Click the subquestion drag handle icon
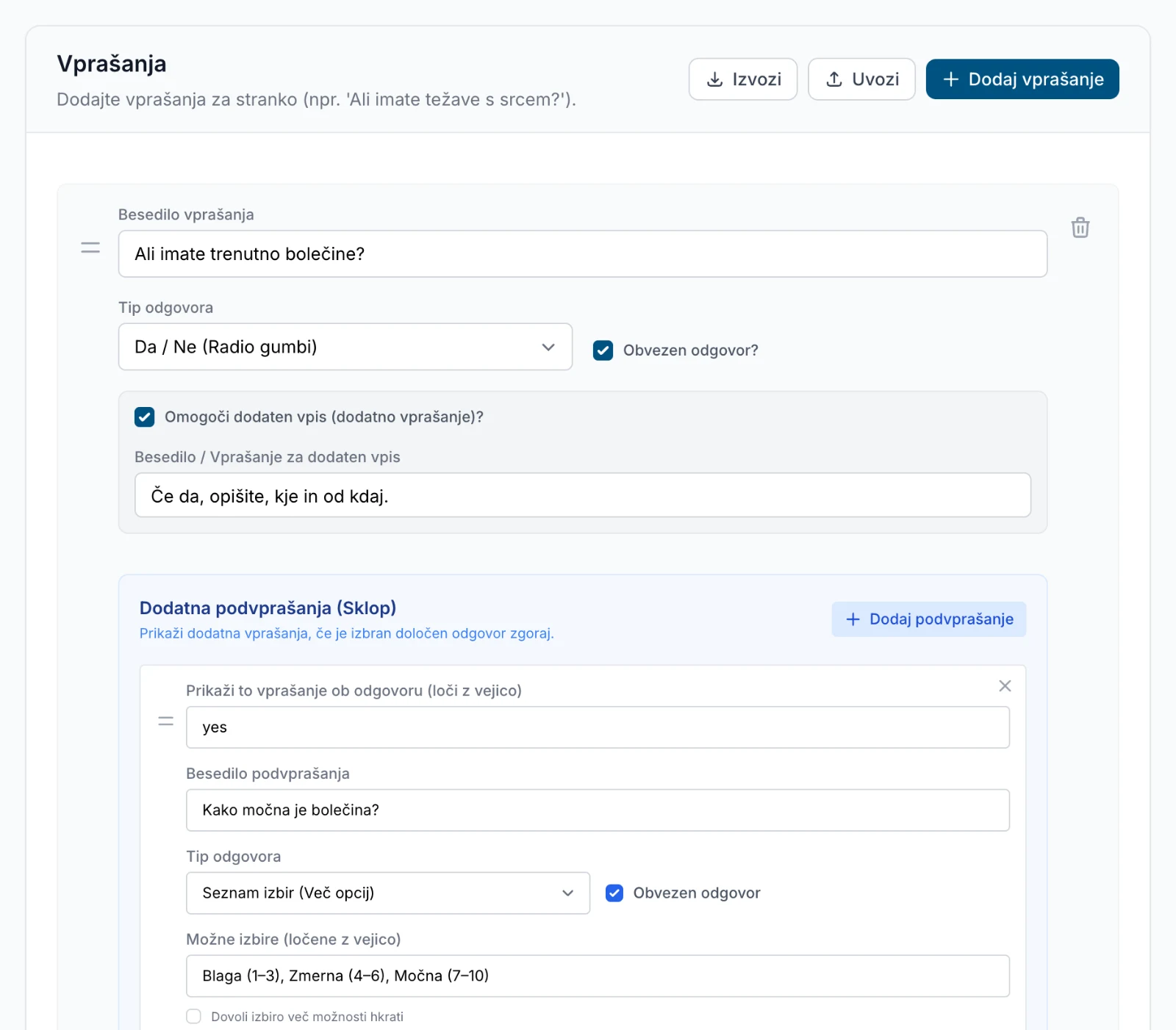Viewport: 1176px width, 1030px height. (x=166, y=721)
